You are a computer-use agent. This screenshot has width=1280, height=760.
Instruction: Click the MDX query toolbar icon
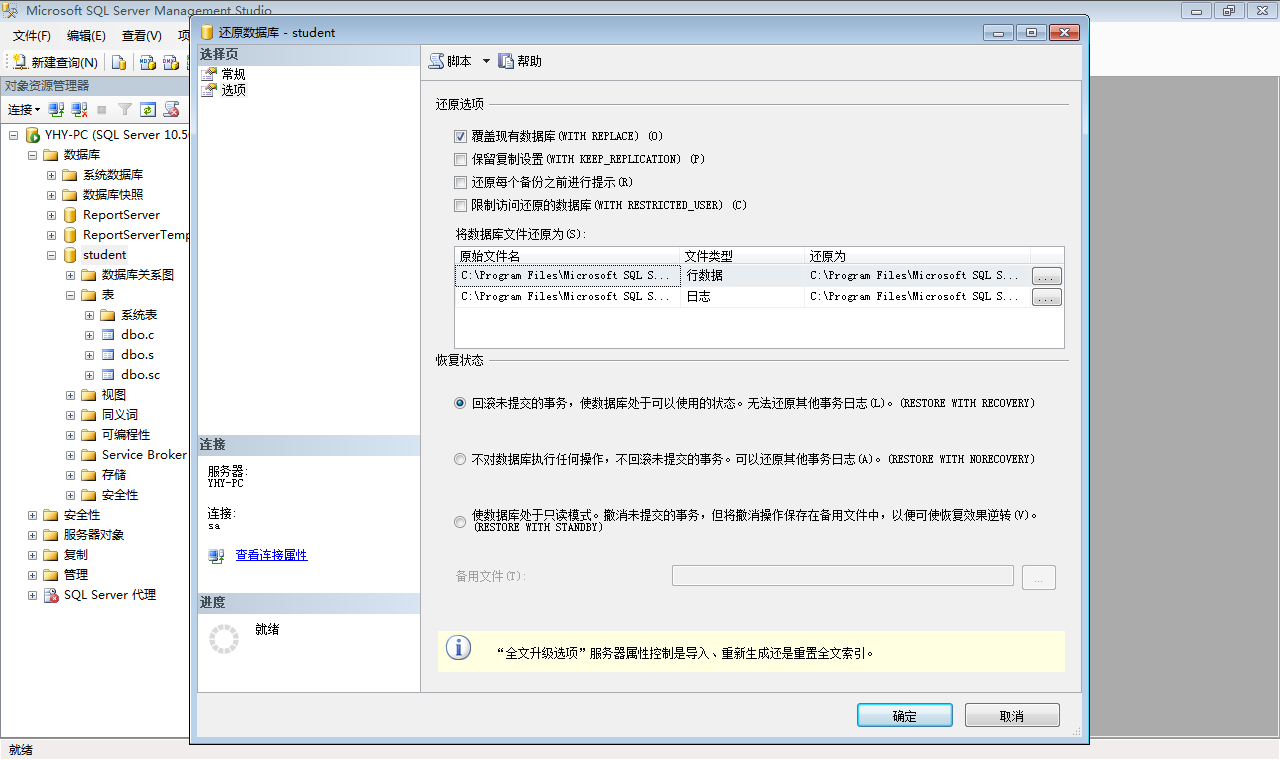tap(147, 62)
